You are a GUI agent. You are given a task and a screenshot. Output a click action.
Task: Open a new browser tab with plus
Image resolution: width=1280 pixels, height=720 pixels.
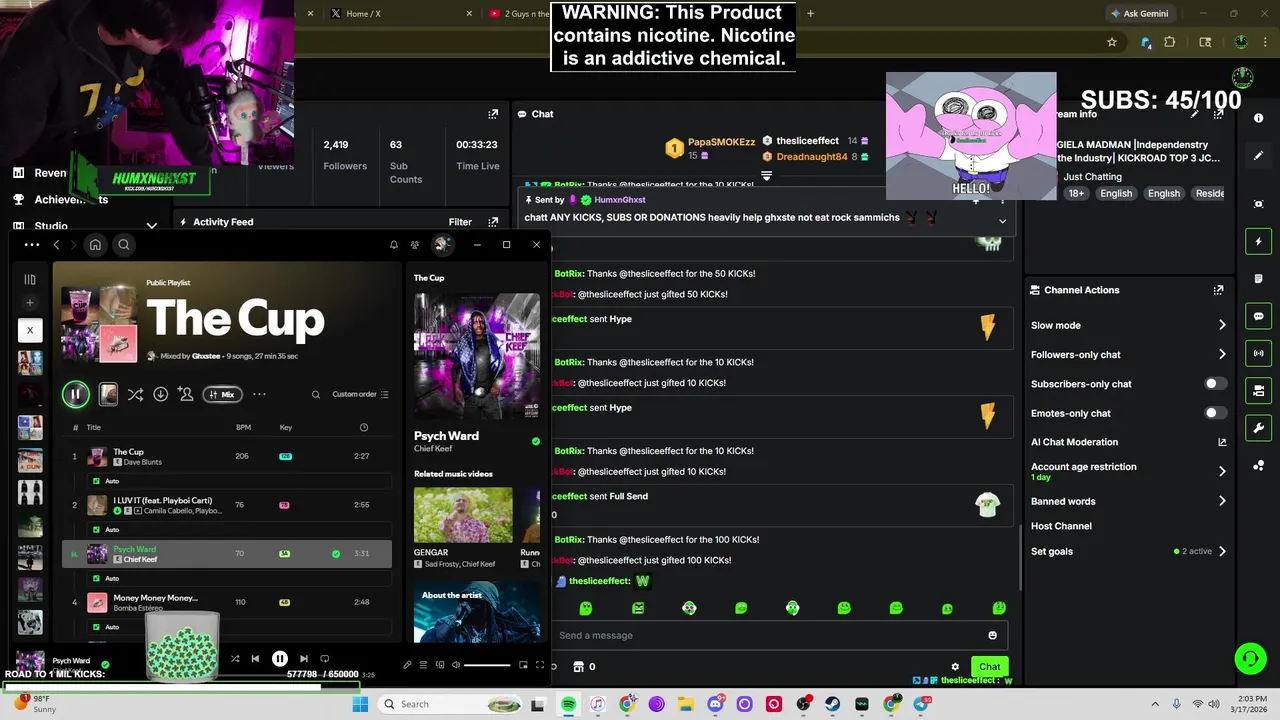coord(810,14)
